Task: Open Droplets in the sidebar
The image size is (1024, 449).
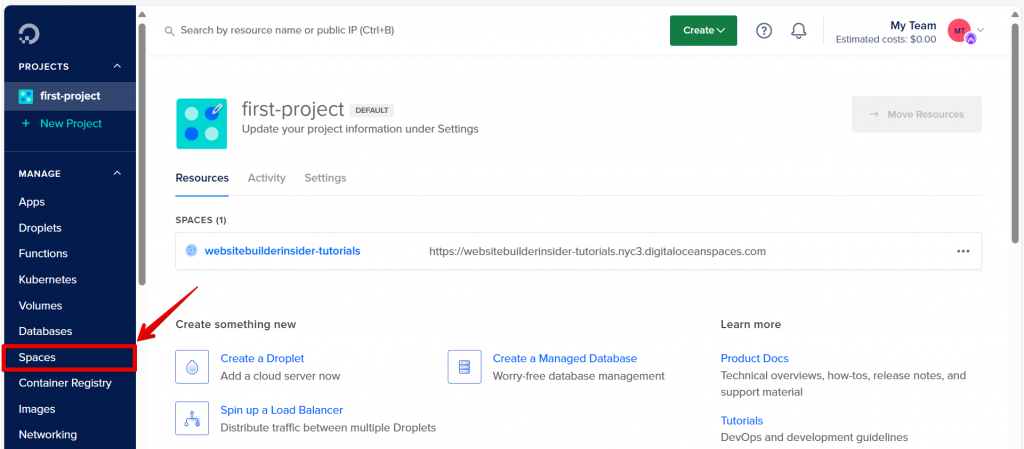Action: (40, 228)
